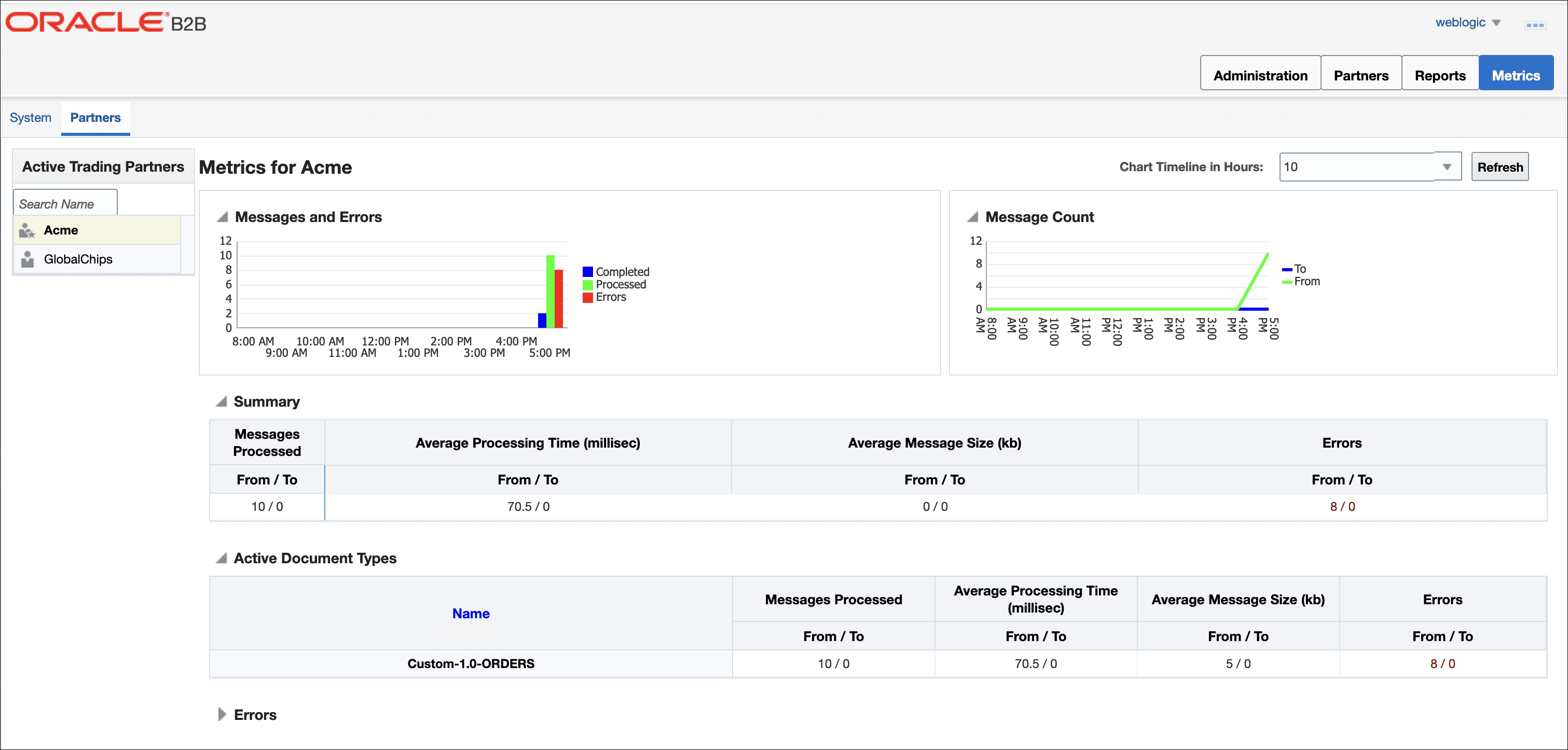Click the Acme trading partner icon

click(27, 230)
